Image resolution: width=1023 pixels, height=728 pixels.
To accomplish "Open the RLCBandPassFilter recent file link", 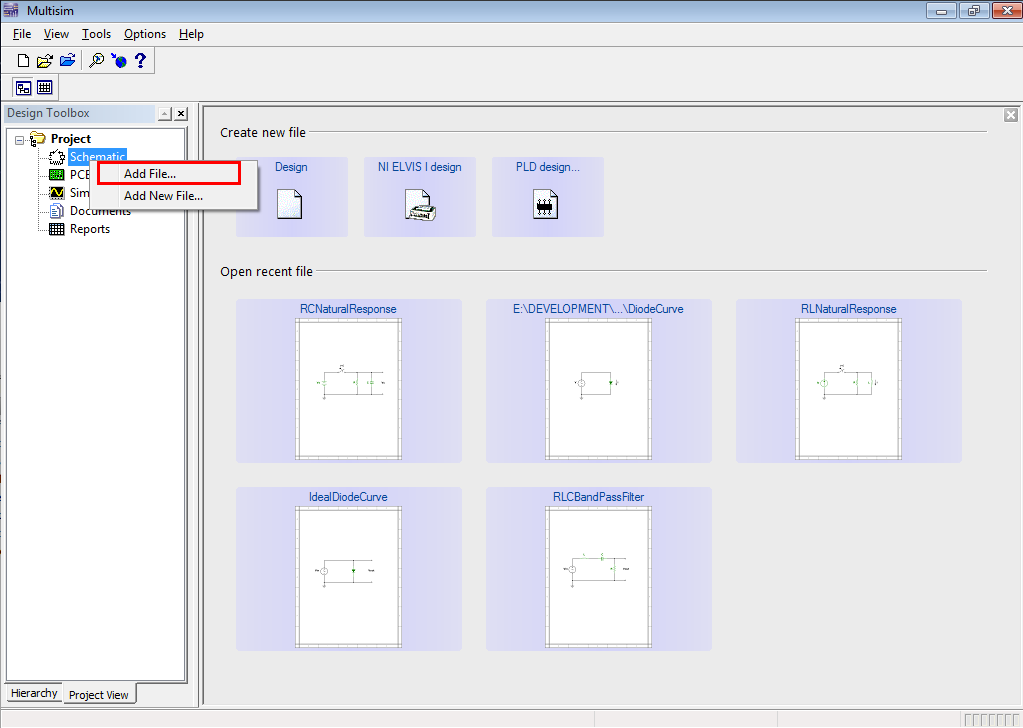I will point(598,497).
